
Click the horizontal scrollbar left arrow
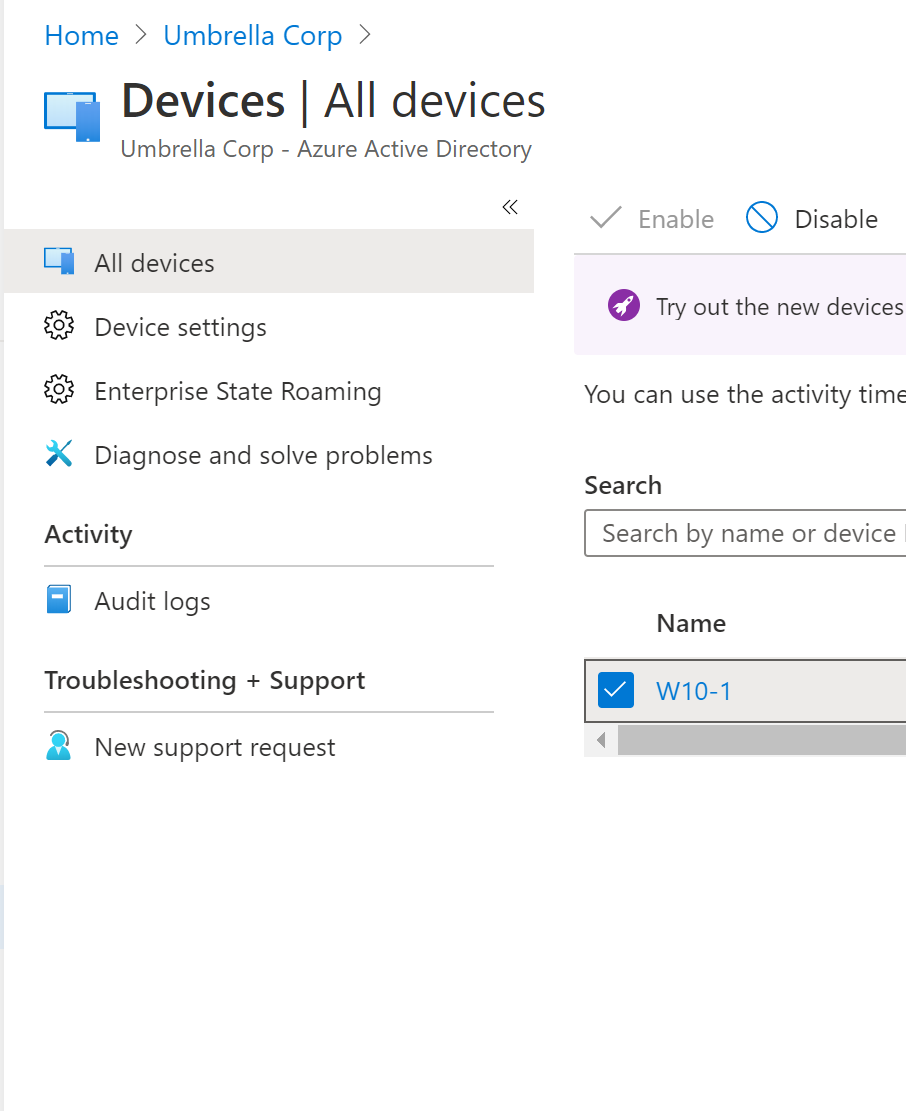point(601,740)
